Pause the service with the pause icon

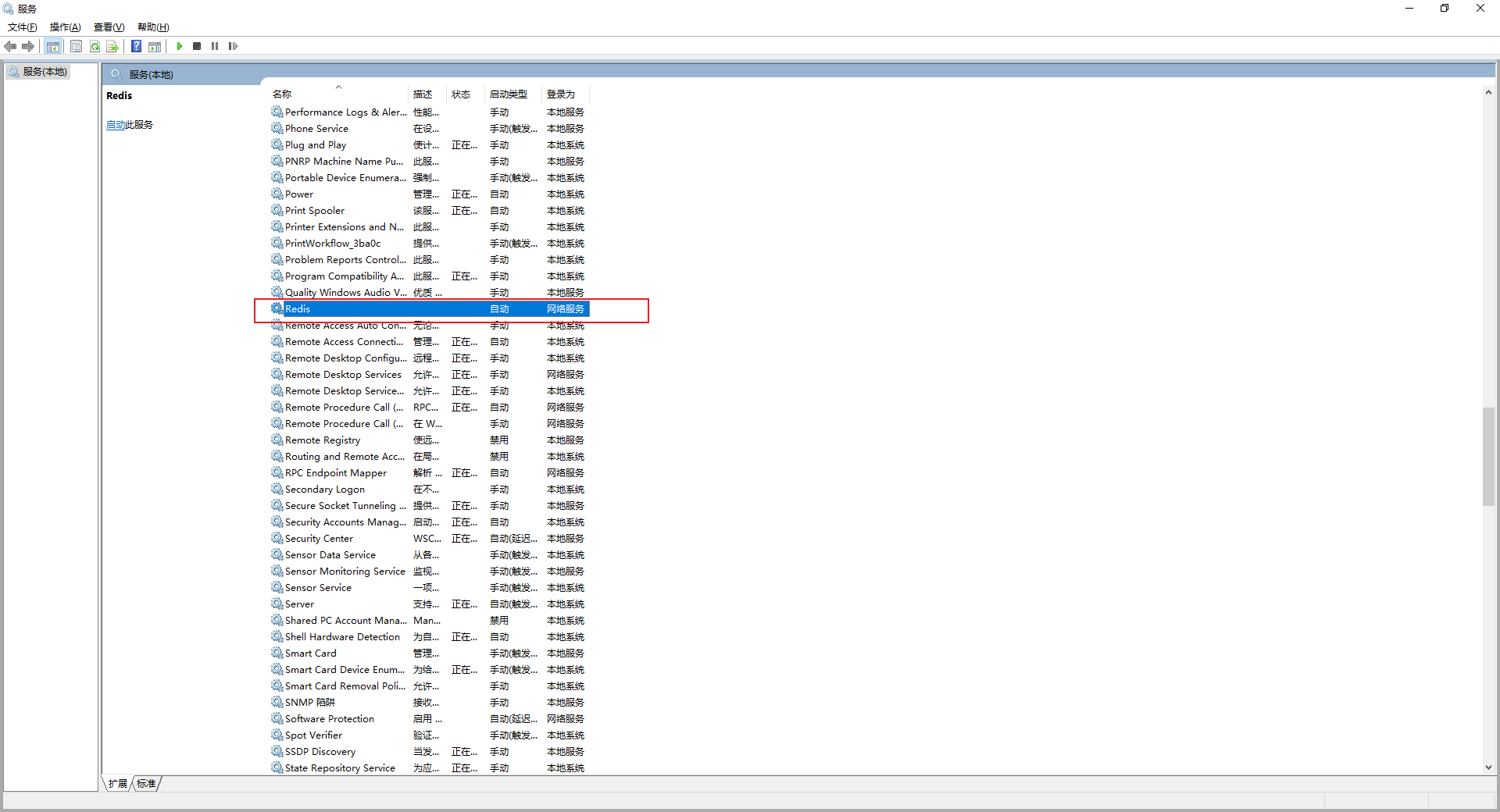tap(215, 47)
